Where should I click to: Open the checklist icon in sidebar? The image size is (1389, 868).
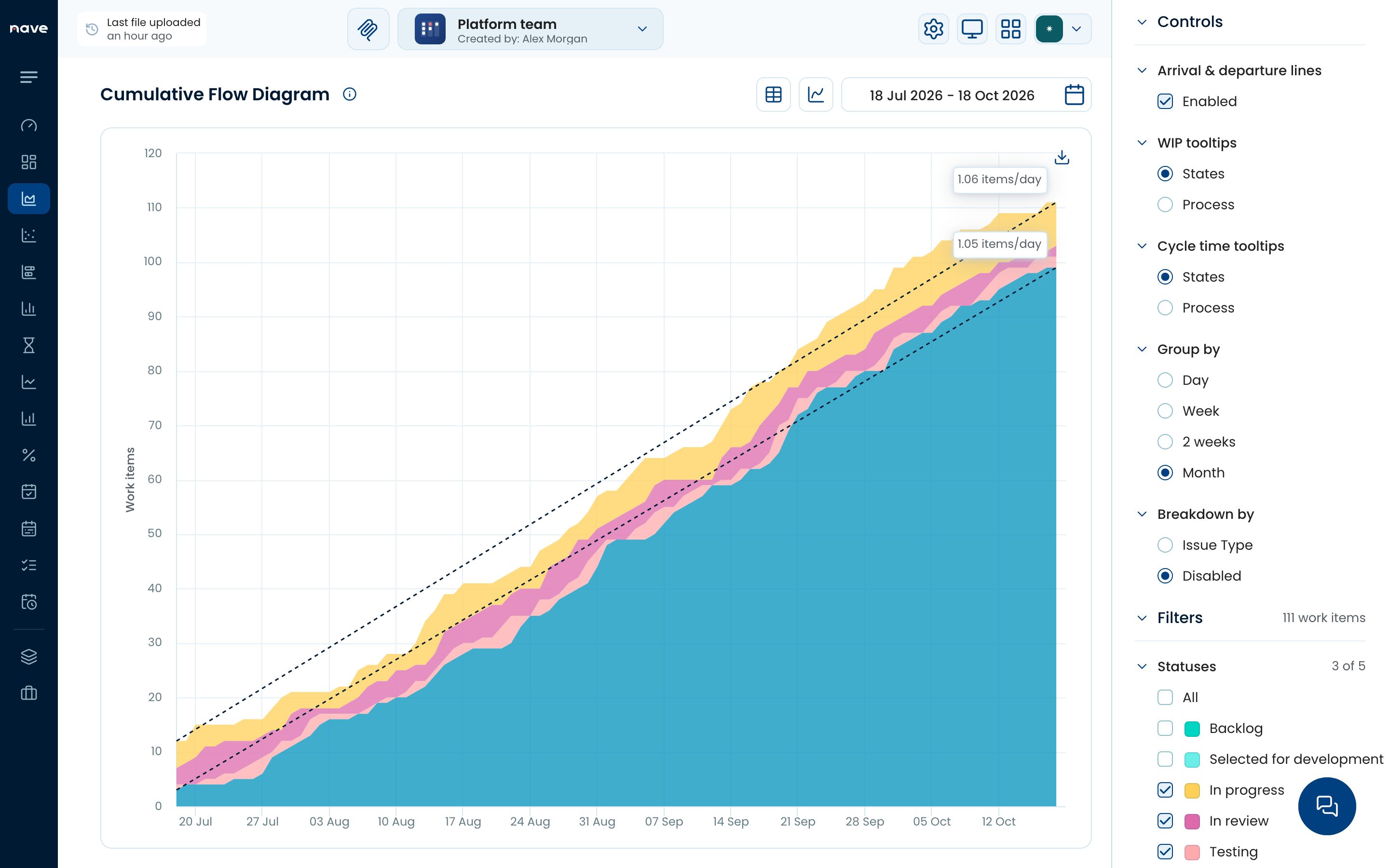[29, 565]
